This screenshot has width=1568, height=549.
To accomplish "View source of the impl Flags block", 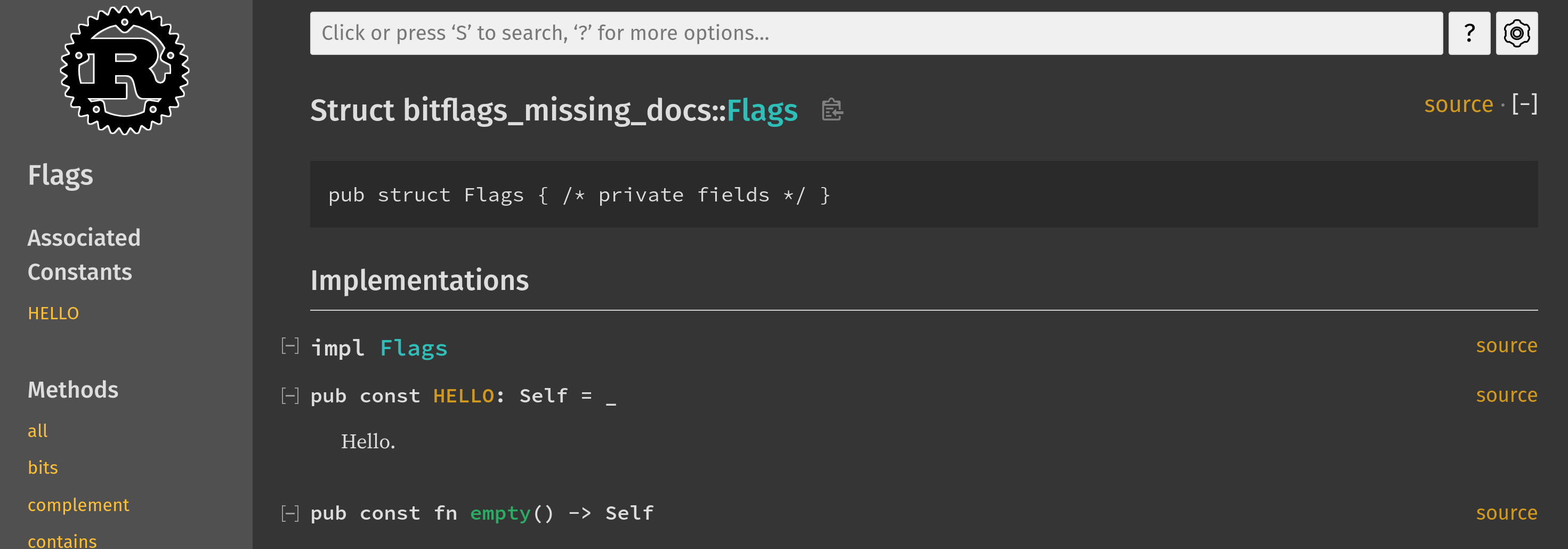I will [x=1507, y=345].
